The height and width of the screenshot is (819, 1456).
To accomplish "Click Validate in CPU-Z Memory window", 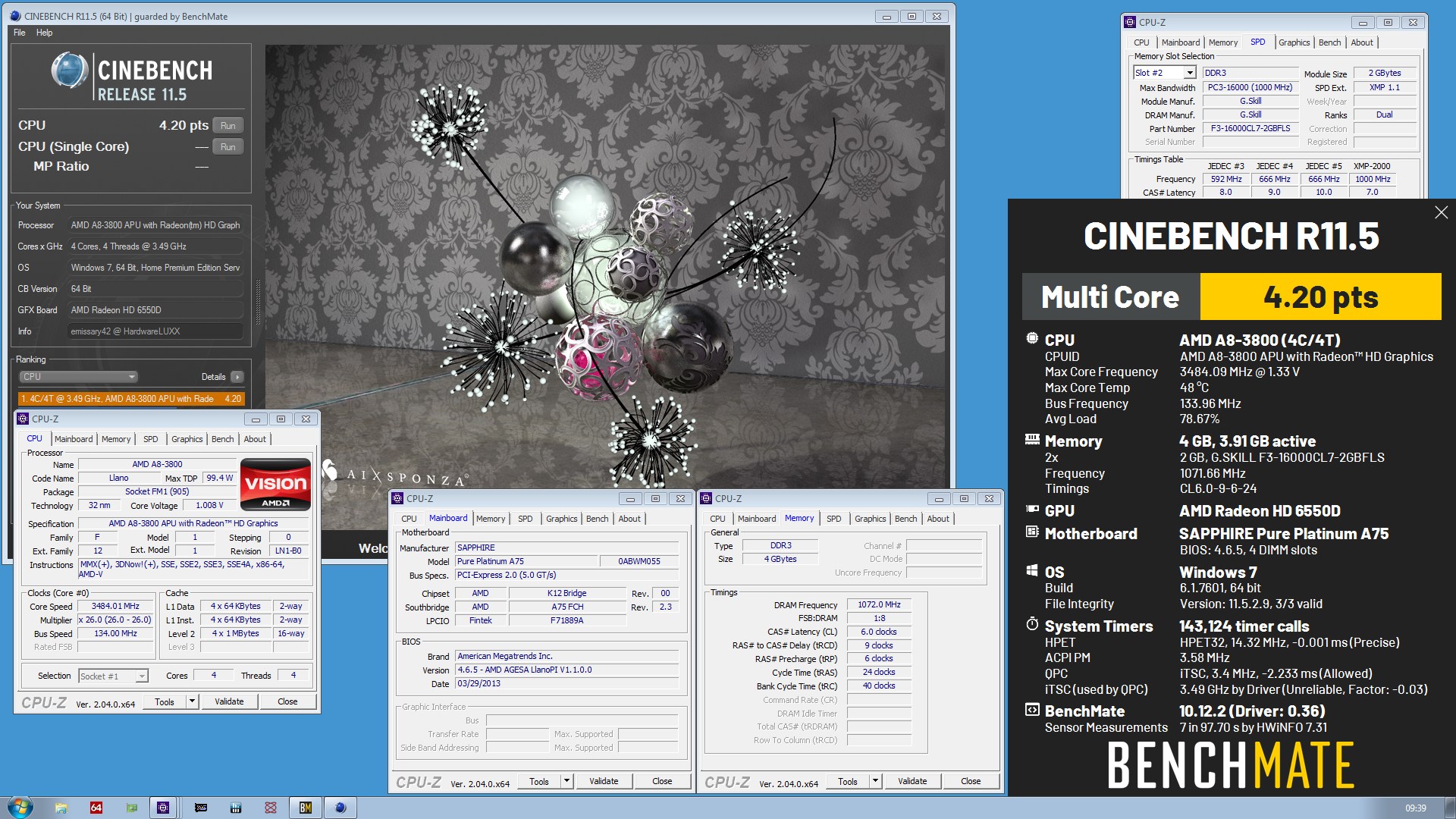I will click(x=912, y=781).
